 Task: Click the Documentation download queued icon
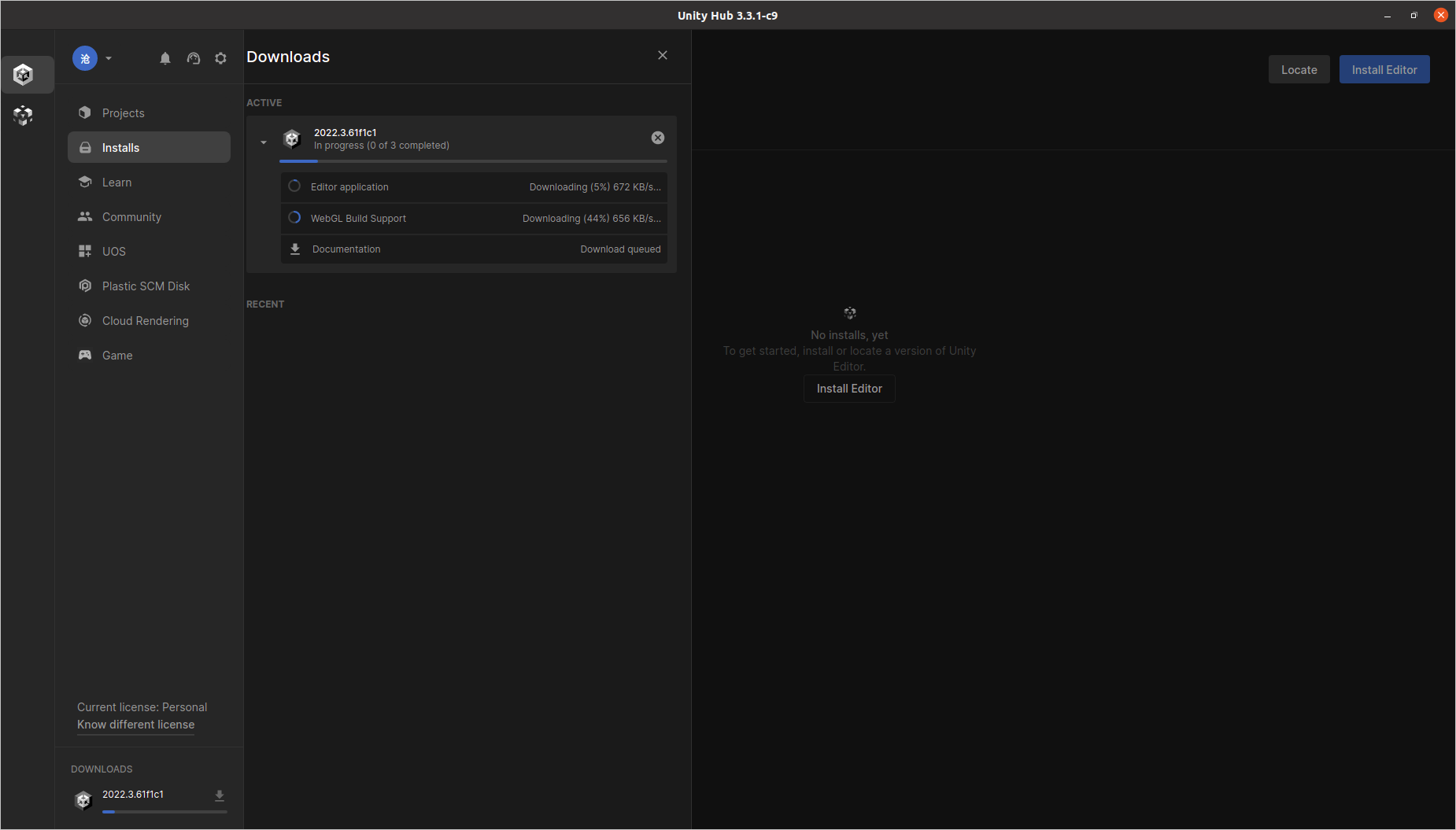click(295, 249)
